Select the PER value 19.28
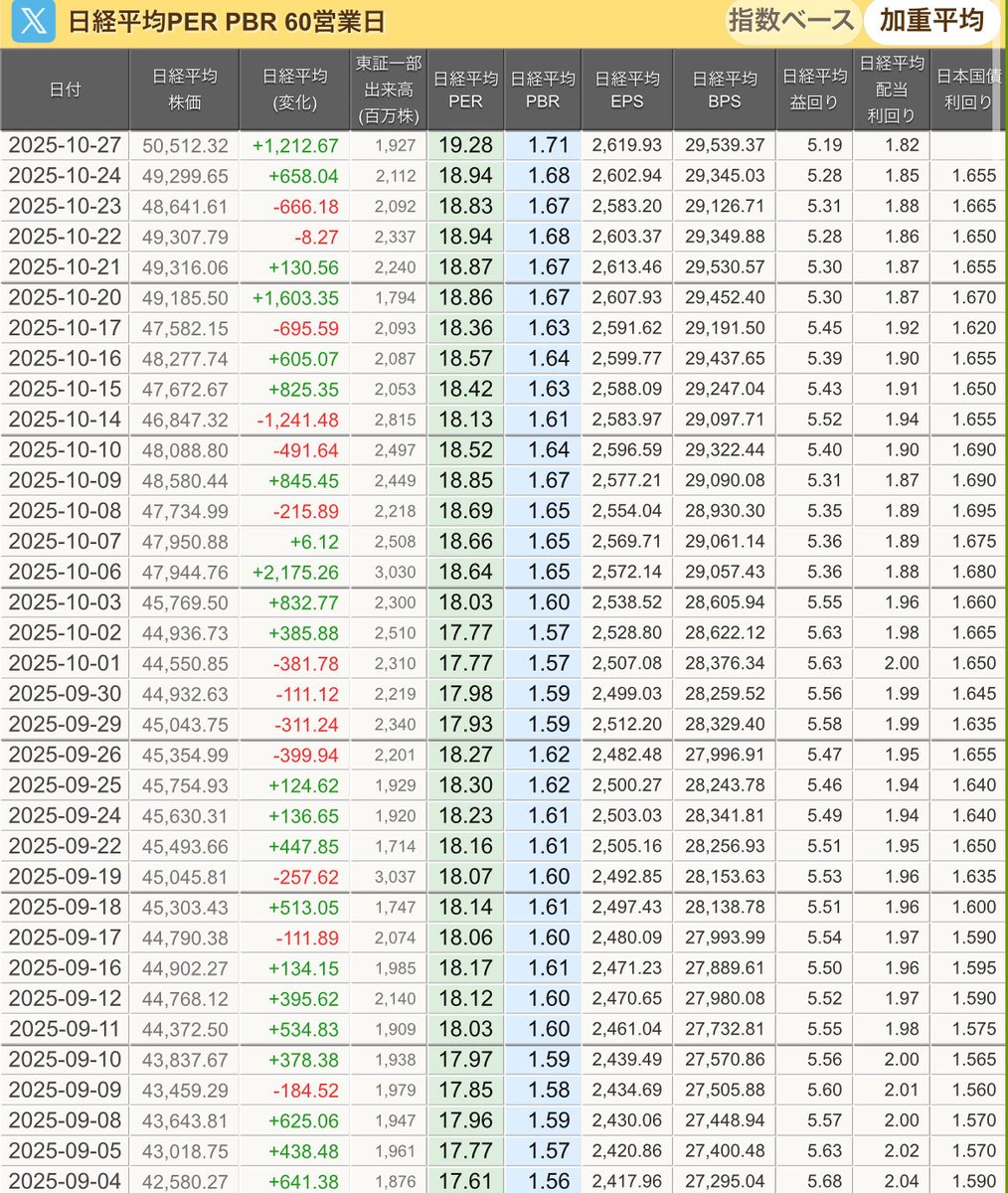 (x=465, y=145)
